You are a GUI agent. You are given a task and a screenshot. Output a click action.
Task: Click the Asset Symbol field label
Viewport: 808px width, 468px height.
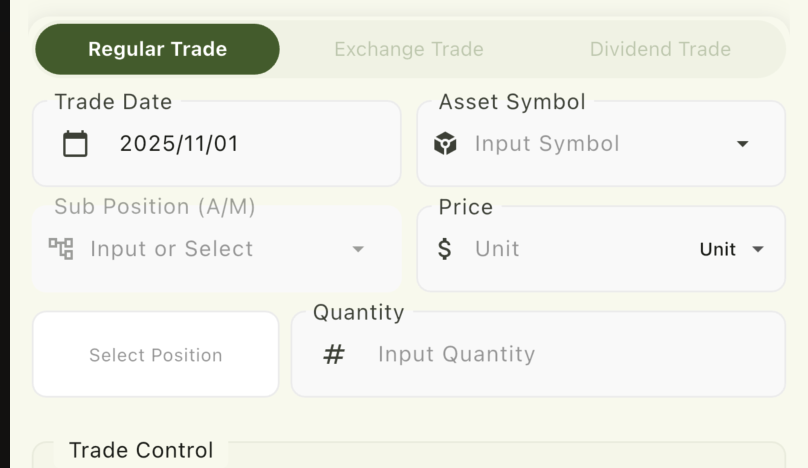(x=512, y=102)
